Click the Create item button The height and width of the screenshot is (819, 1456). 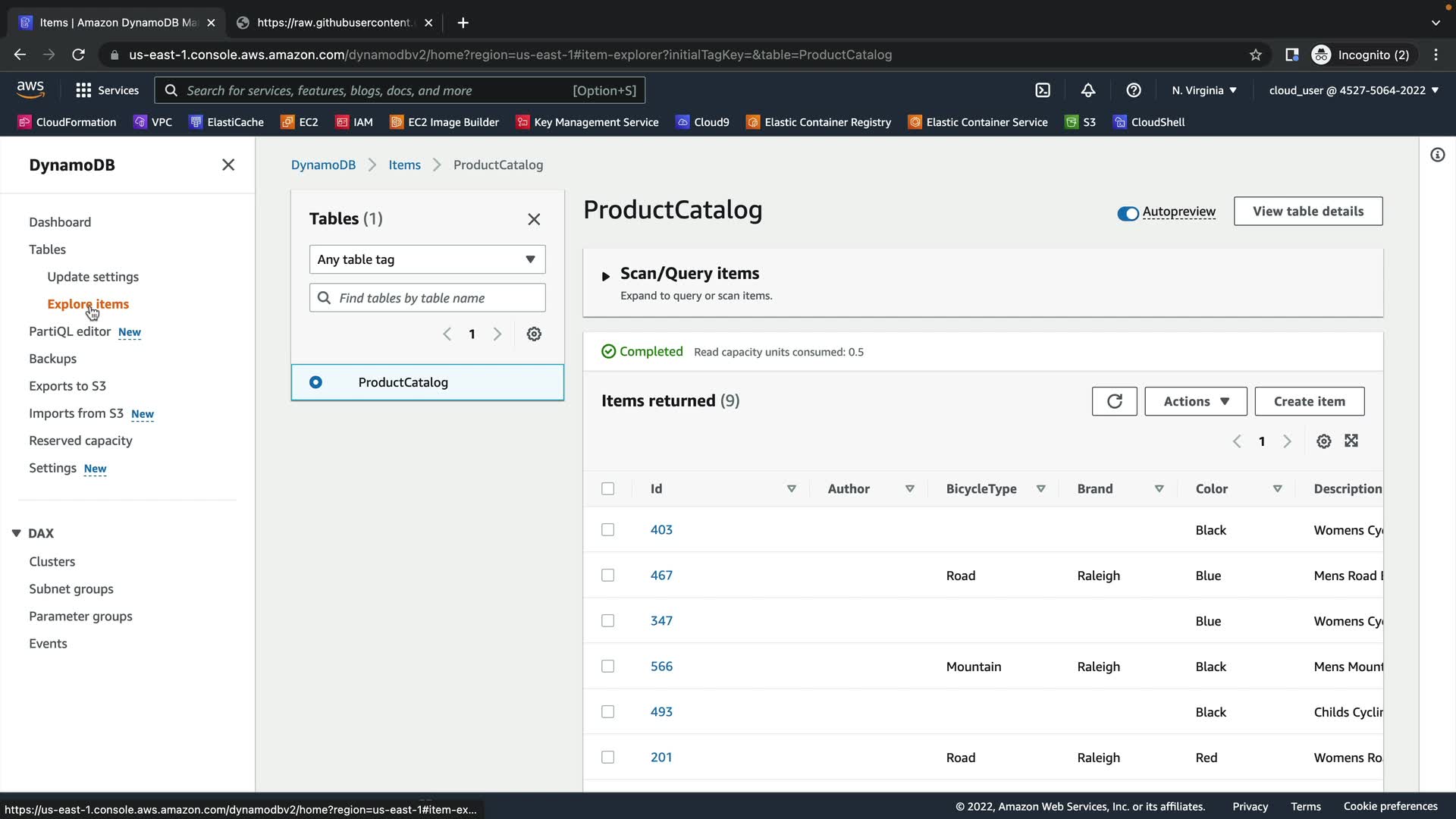click(1309, 401)
